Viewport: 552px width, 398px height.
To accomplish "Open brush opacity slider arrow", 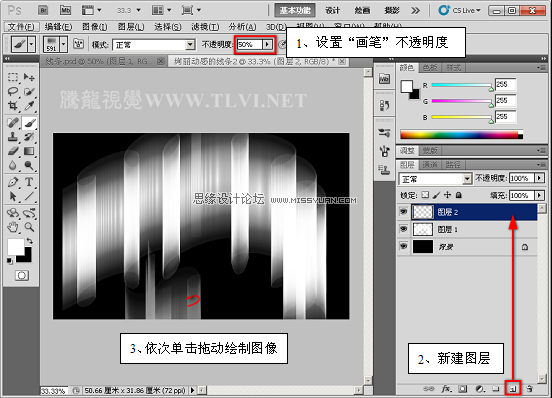I will tap(267, 44).
